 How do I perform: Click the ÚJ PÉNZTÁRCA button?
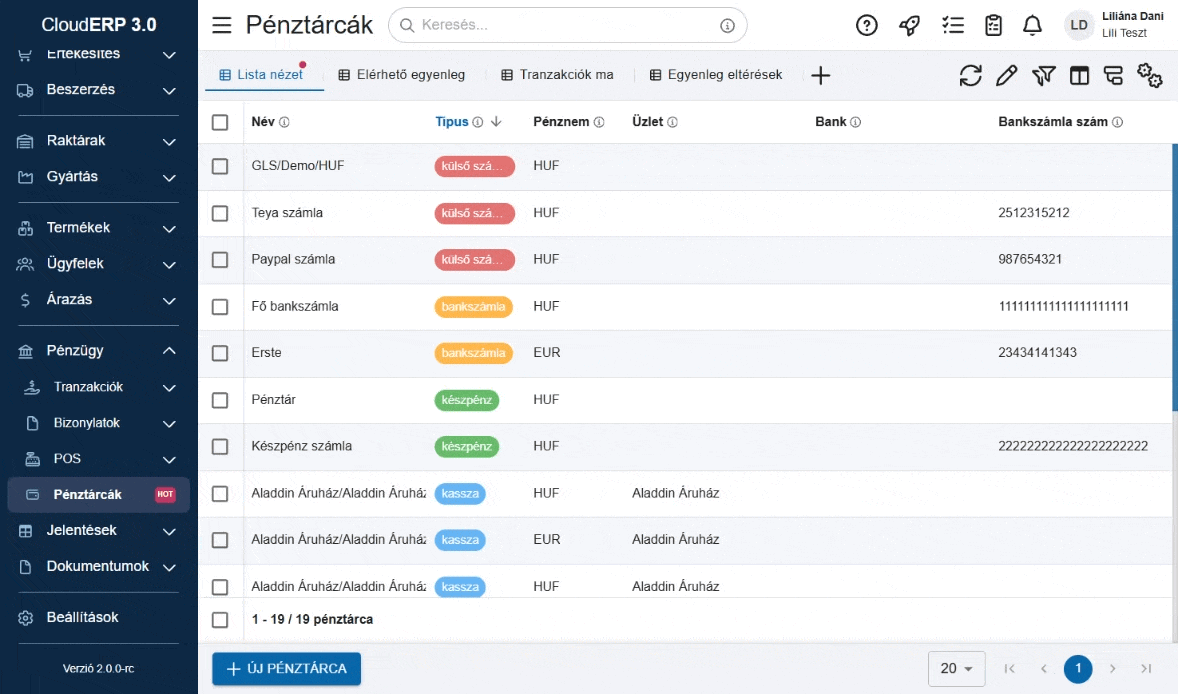tap(286, 668)
